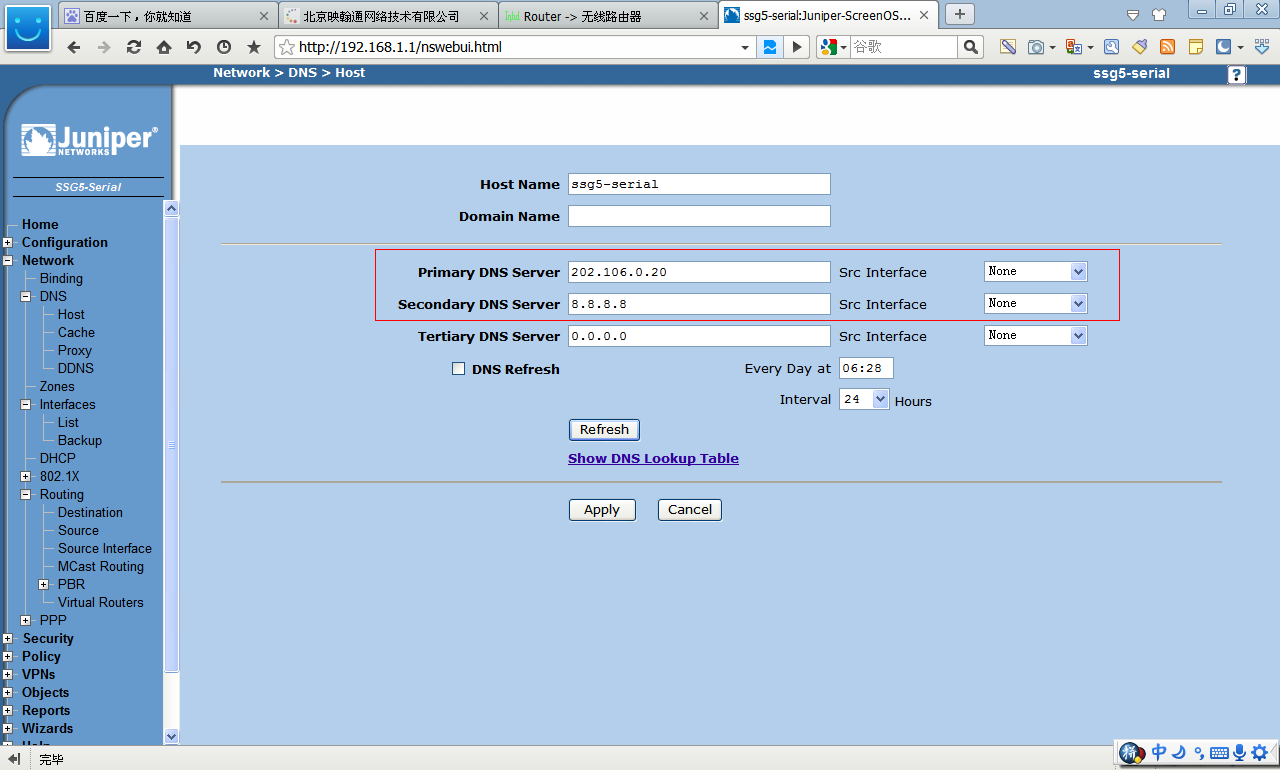Open the Show DNS Lookup Table link

pos(653,459)
